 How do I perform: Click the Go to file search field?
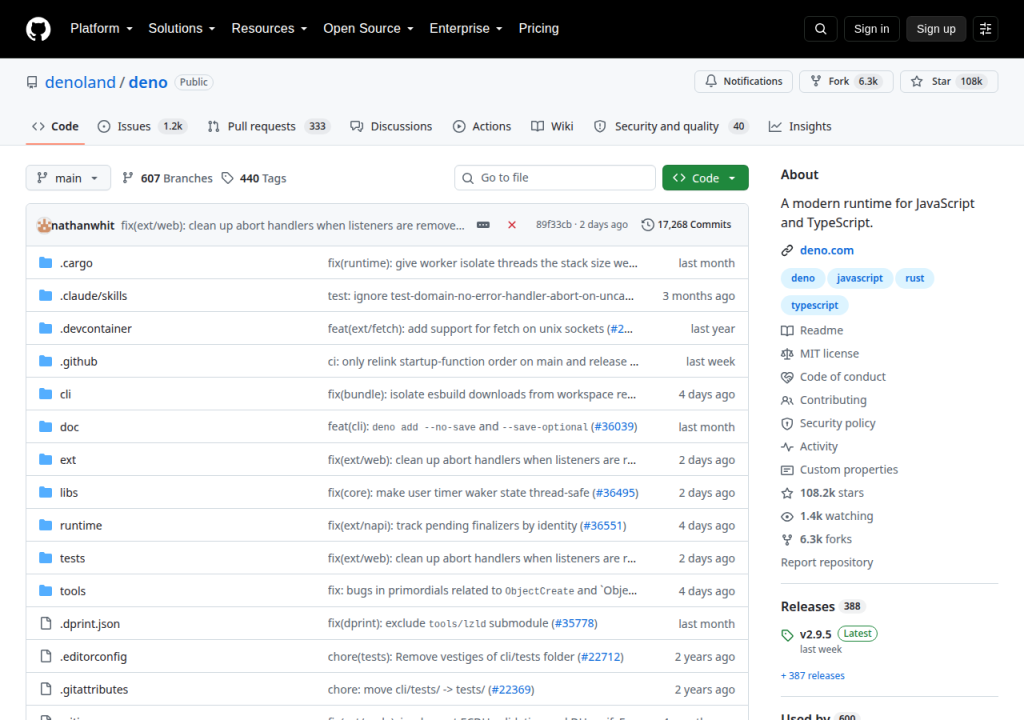coord(554,178)
